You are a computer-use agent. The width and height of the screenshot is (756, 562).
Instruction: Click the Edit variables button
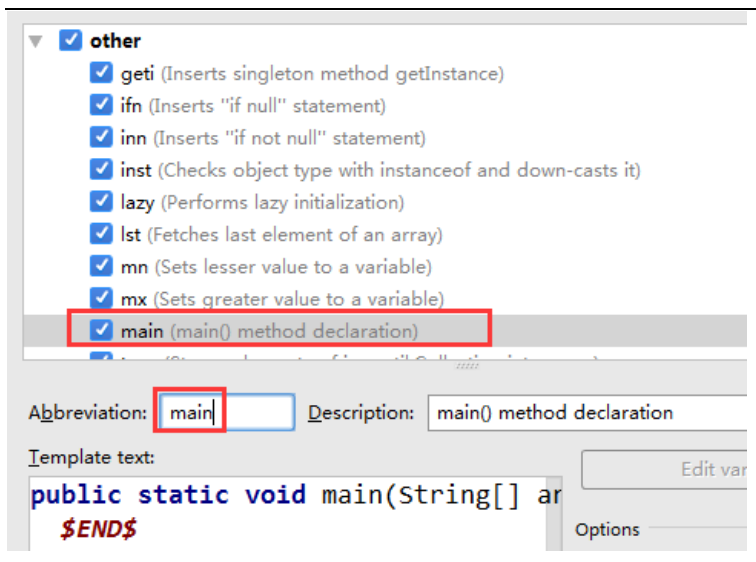coord(664,469)
